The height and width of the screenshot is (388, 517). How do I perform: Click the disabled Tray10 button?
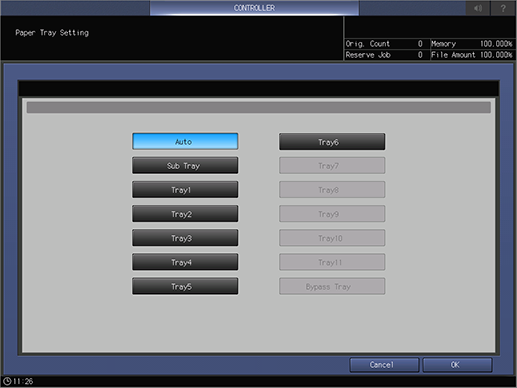click(332, 238)
